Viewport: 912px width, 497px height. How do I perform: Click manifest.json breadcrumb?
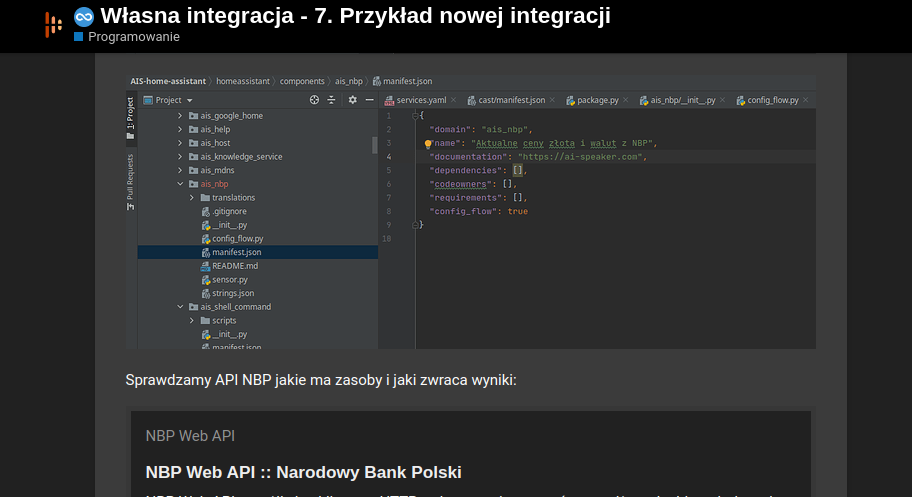402,81
